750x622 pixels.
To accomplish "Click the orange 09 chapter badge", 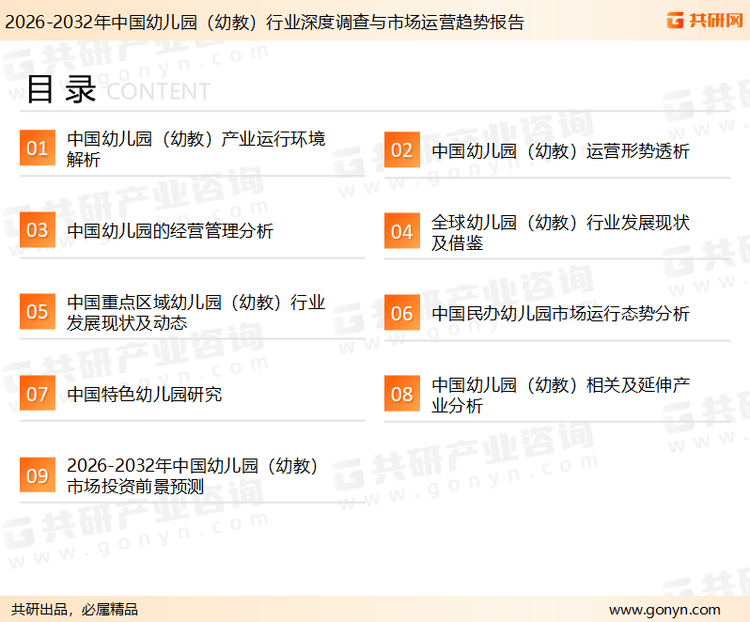I will [x=37, y=475].
